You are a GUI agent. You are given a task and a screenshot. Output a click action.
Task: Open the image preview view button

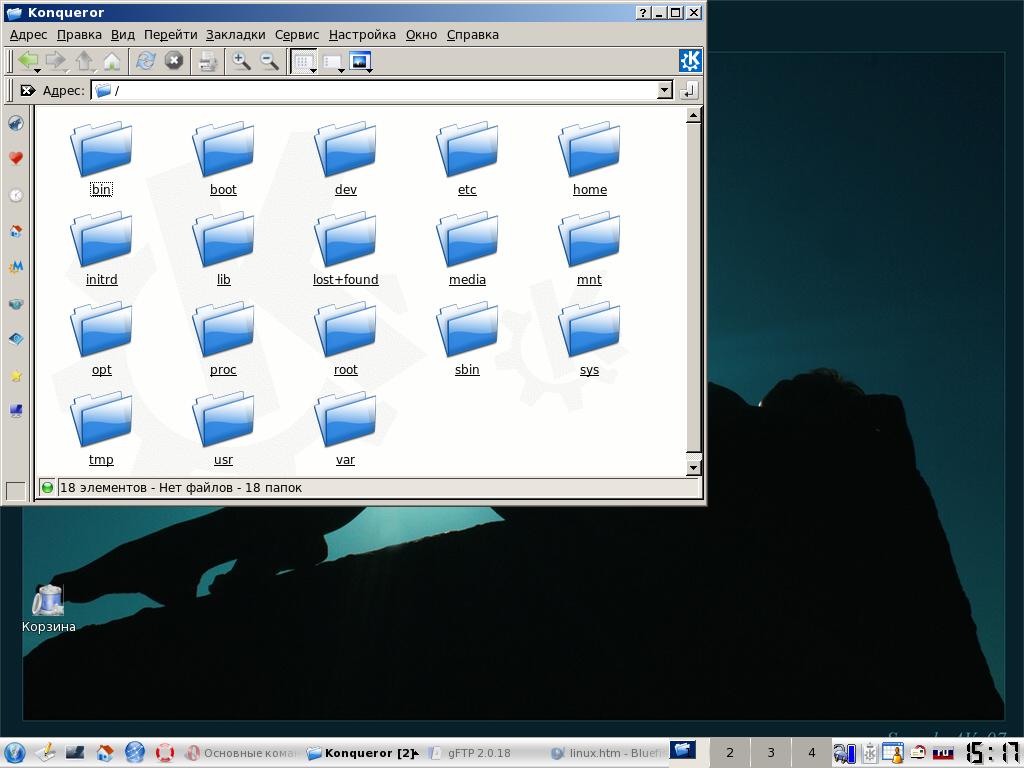click(360, 61)
